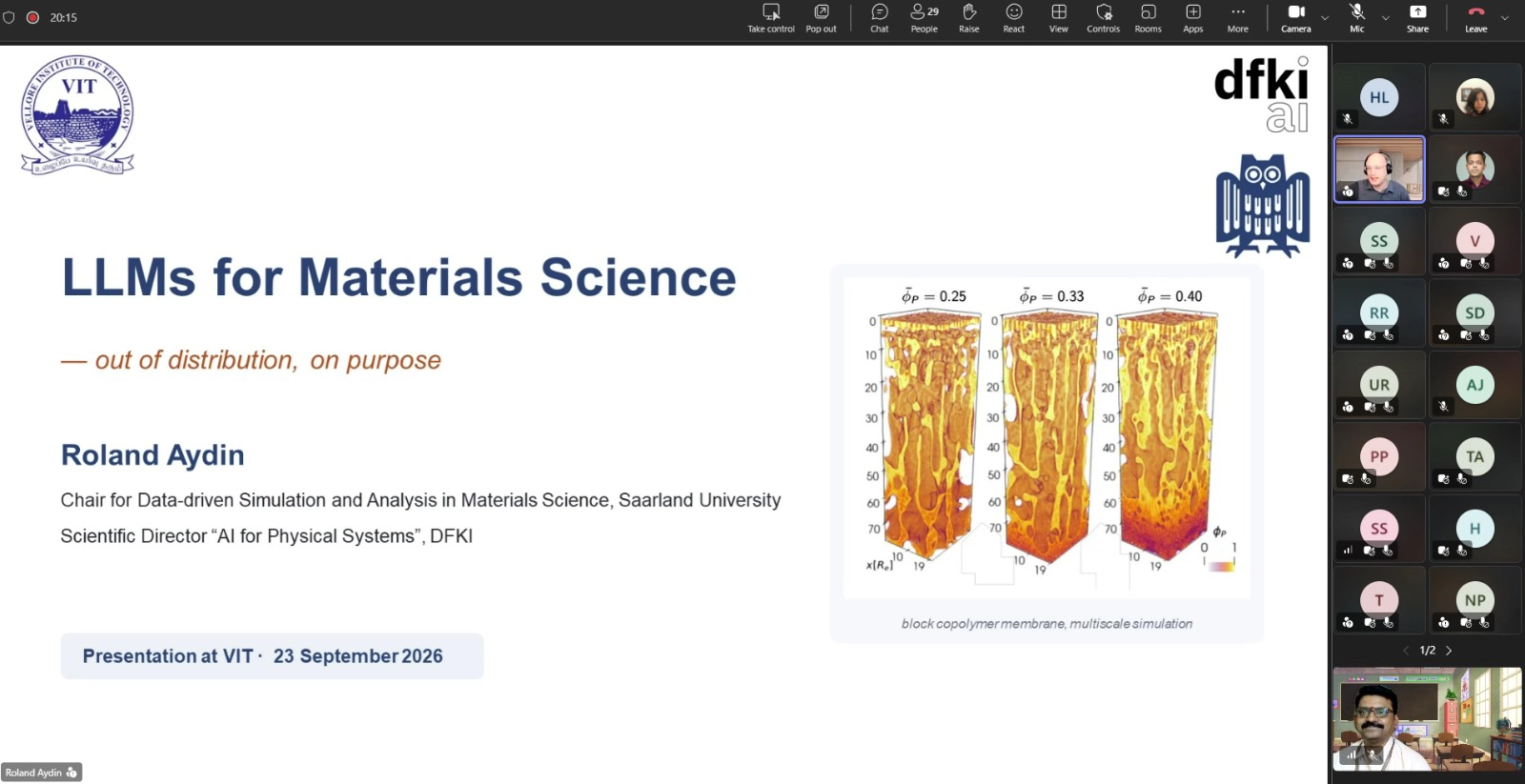Viewport: 1525px width, 784px height.
Task: Click the shield privacy icon
Action: [9, 17]
